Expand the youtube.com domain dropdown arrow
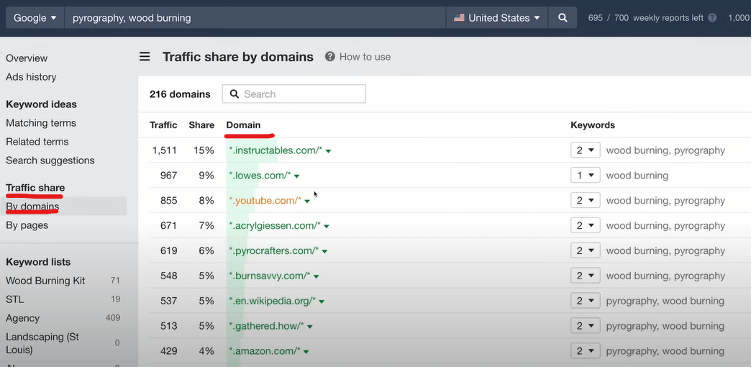Screen dimensions: 752x368 307,201
